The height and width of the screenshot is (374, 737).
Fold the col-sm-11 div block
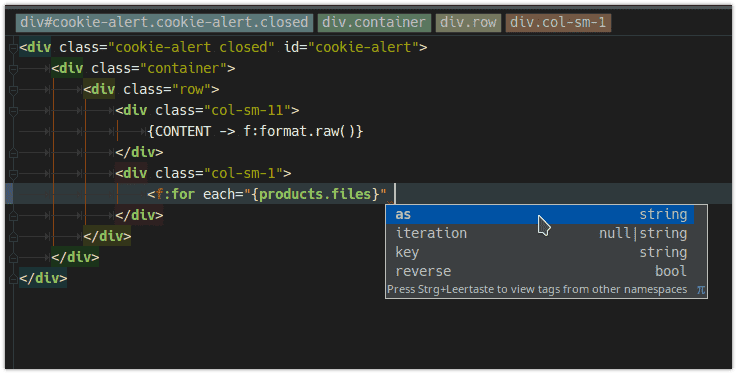(13, 110)
